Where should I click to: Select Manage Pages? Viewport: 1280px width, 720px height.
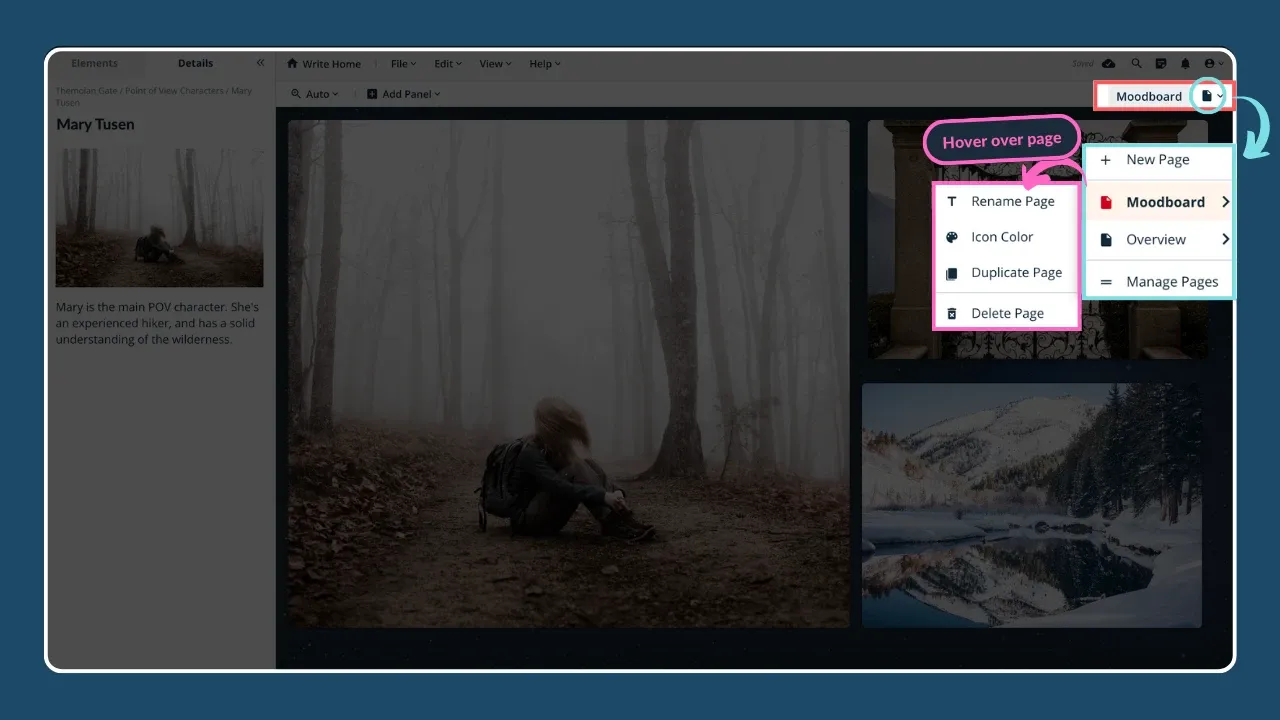tap(1171, 281)
